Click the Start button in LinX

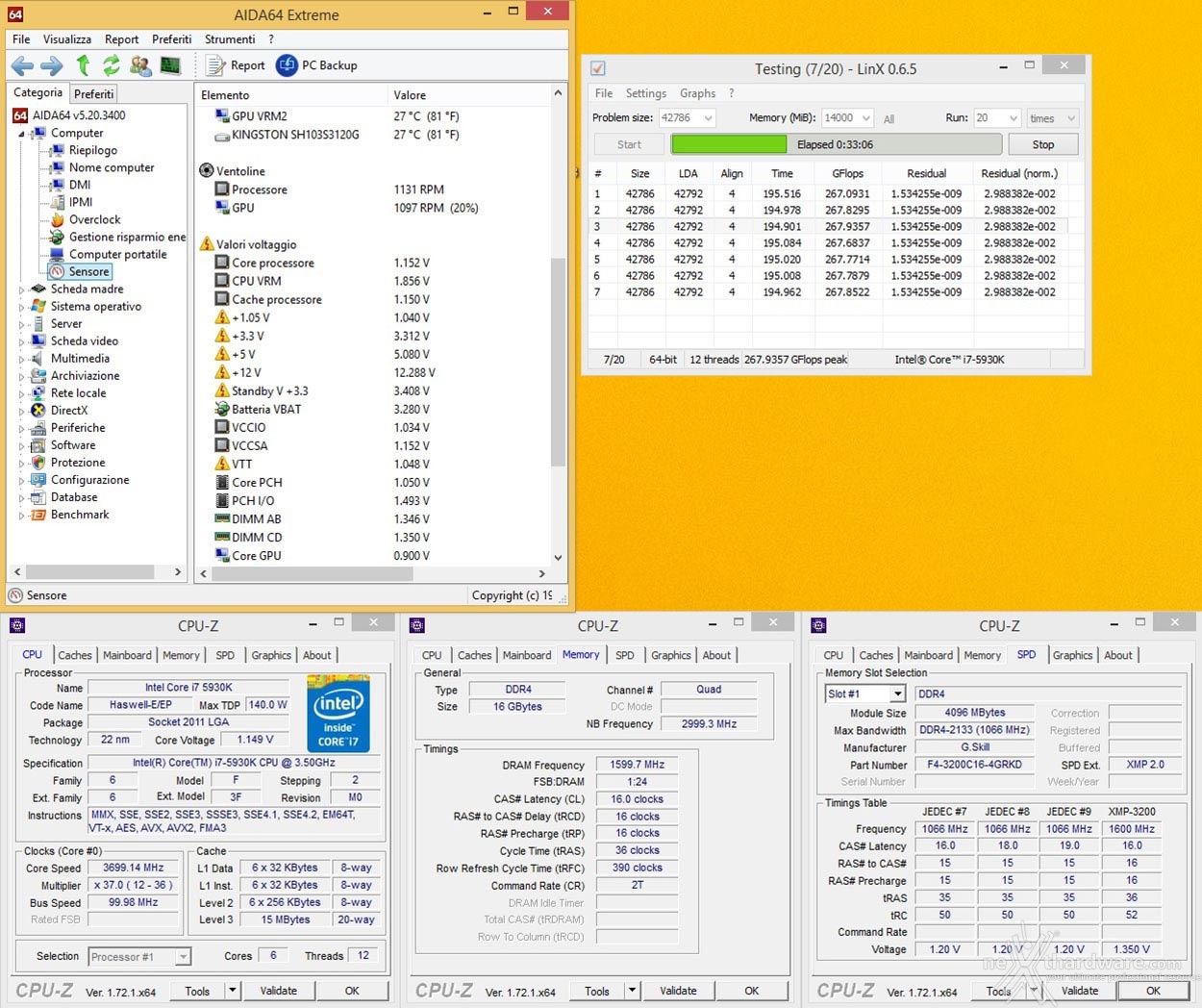[629, 144]
